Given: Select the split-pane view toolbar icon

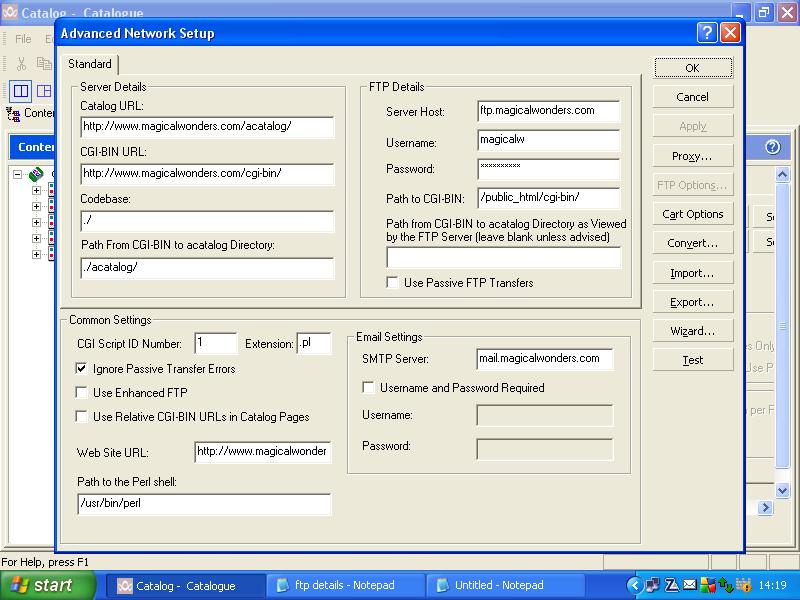Looking at the screenshot, I should click(21, 91).
